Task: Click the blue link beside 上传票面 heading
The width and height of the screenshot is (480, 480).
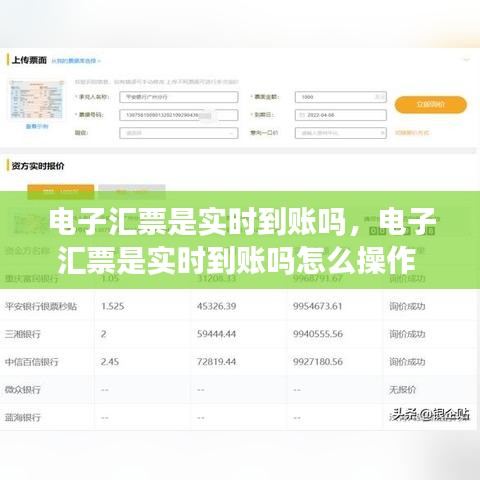Action: (76, 61)
